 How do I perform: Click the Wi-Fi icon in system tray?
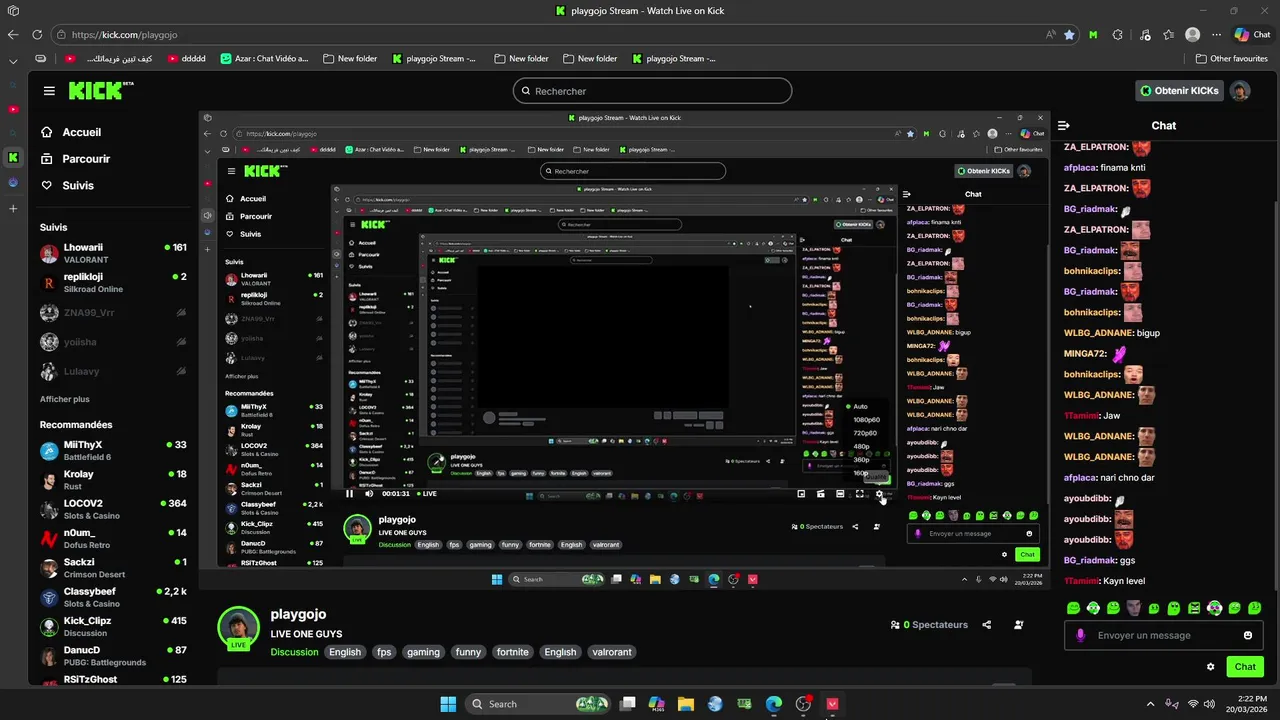coord(1193,704)
